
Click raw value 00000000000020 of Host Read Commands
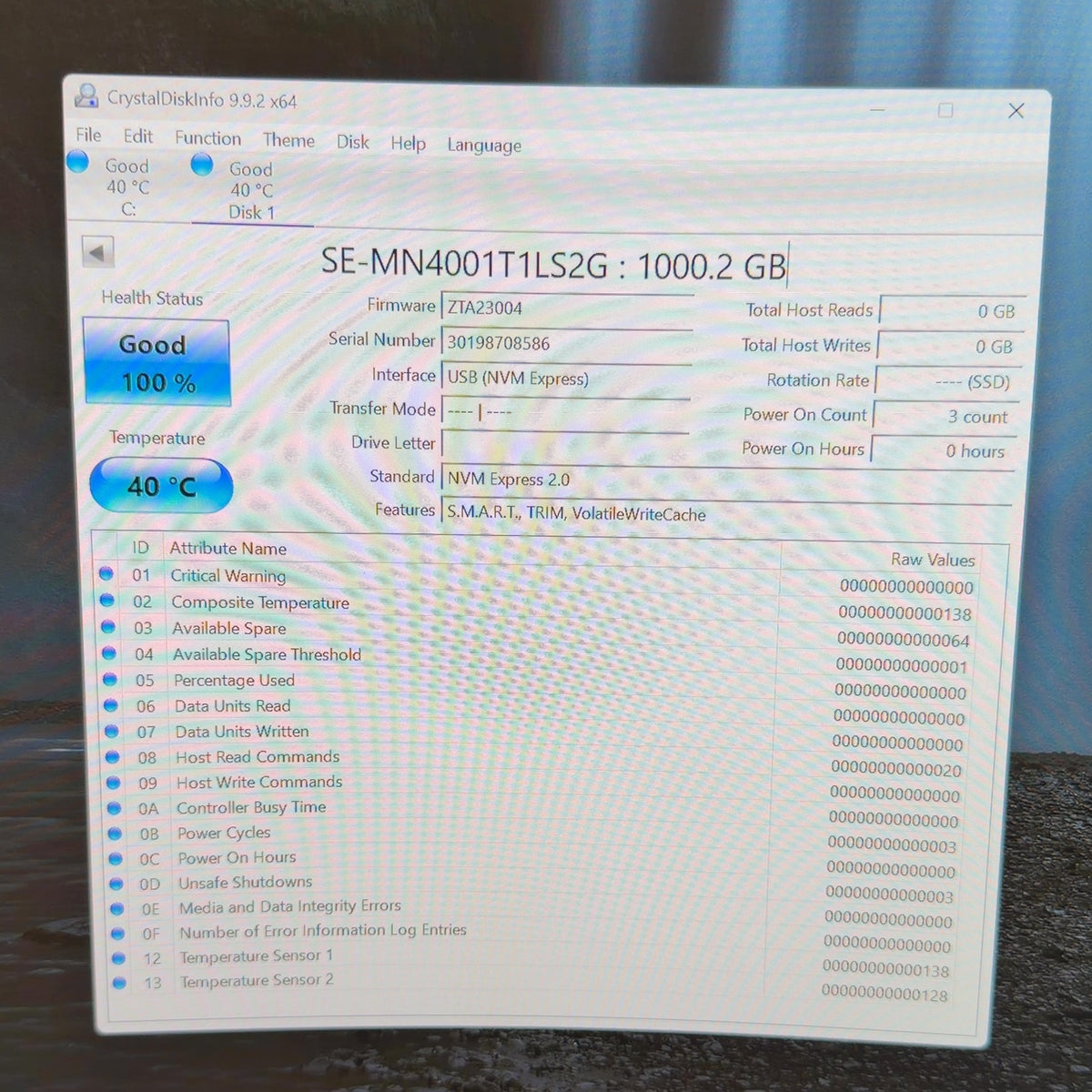pyautogui.click(x=895, y=769)
